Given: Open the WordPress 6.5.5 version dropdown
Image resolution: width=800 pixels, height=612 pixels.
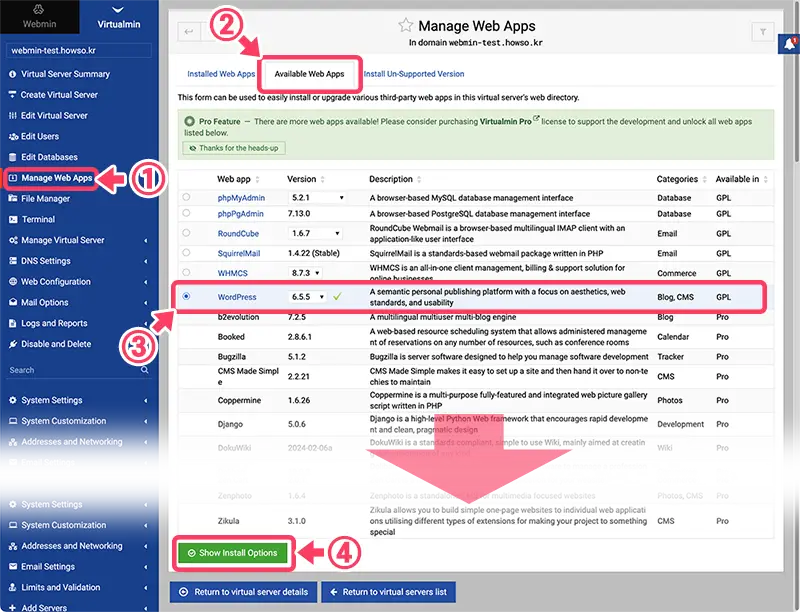Looking at the screenshot, I should pos(307,297).
